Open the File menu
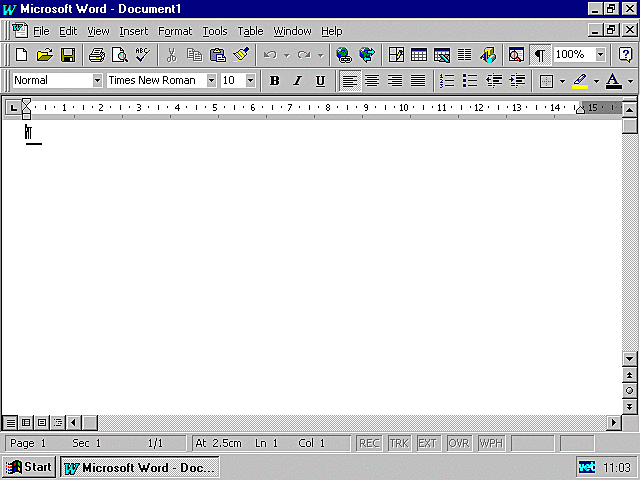The height and width of the screenshot is (480, 640). [41, 31]
